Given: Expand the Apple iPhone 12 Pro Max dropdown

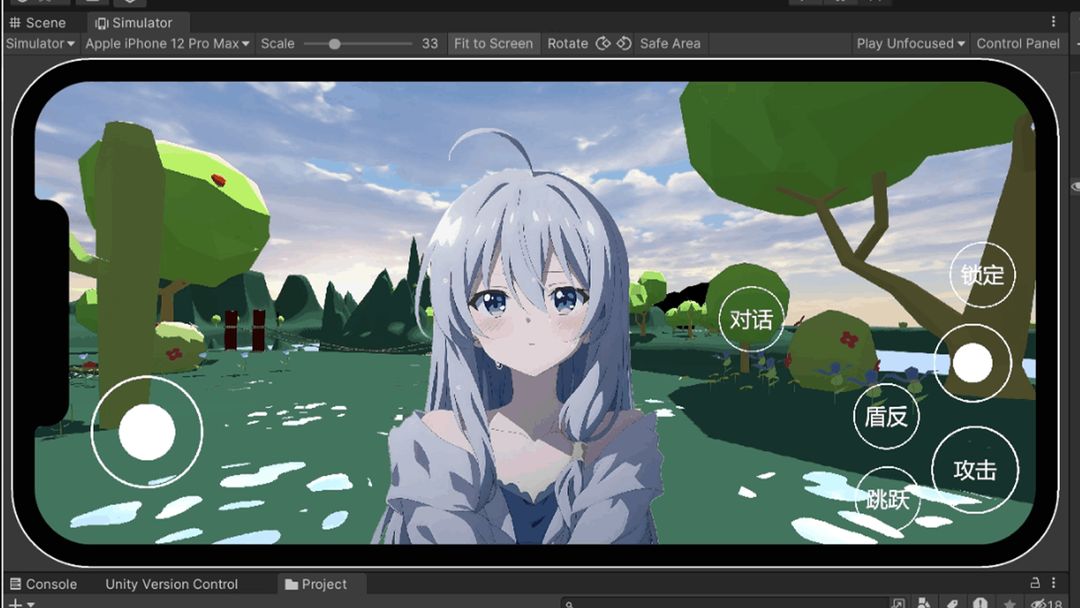Looking at the screenshot, I should (167, 43).
